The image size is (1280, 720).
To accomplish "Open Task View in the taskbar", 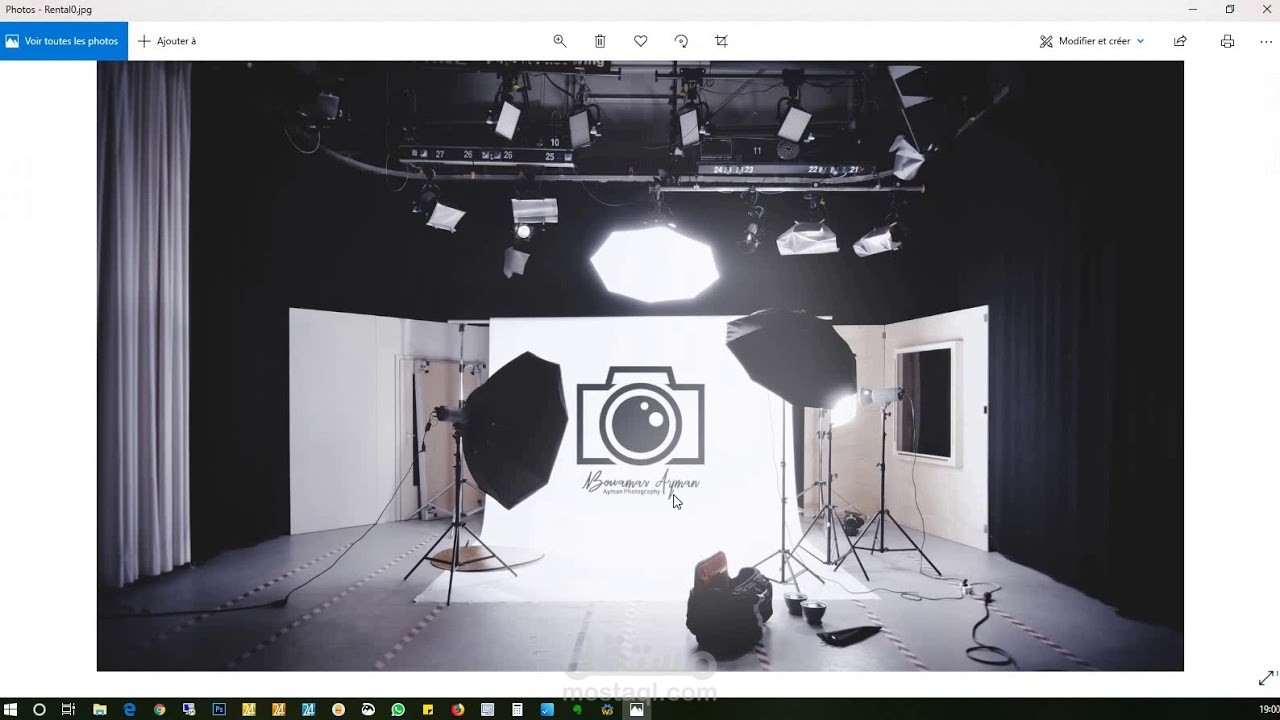I will pyautogui.click(x=68, y=710).
